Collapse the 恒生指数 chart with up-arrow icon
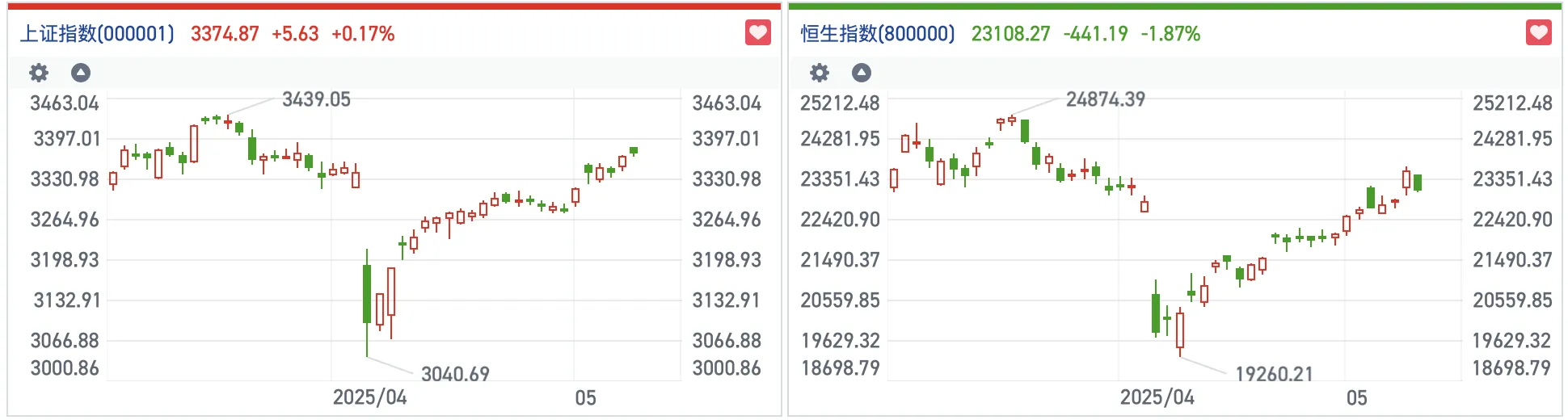Viewport: 1568px width, 420px height. click(x=862, y=73)
